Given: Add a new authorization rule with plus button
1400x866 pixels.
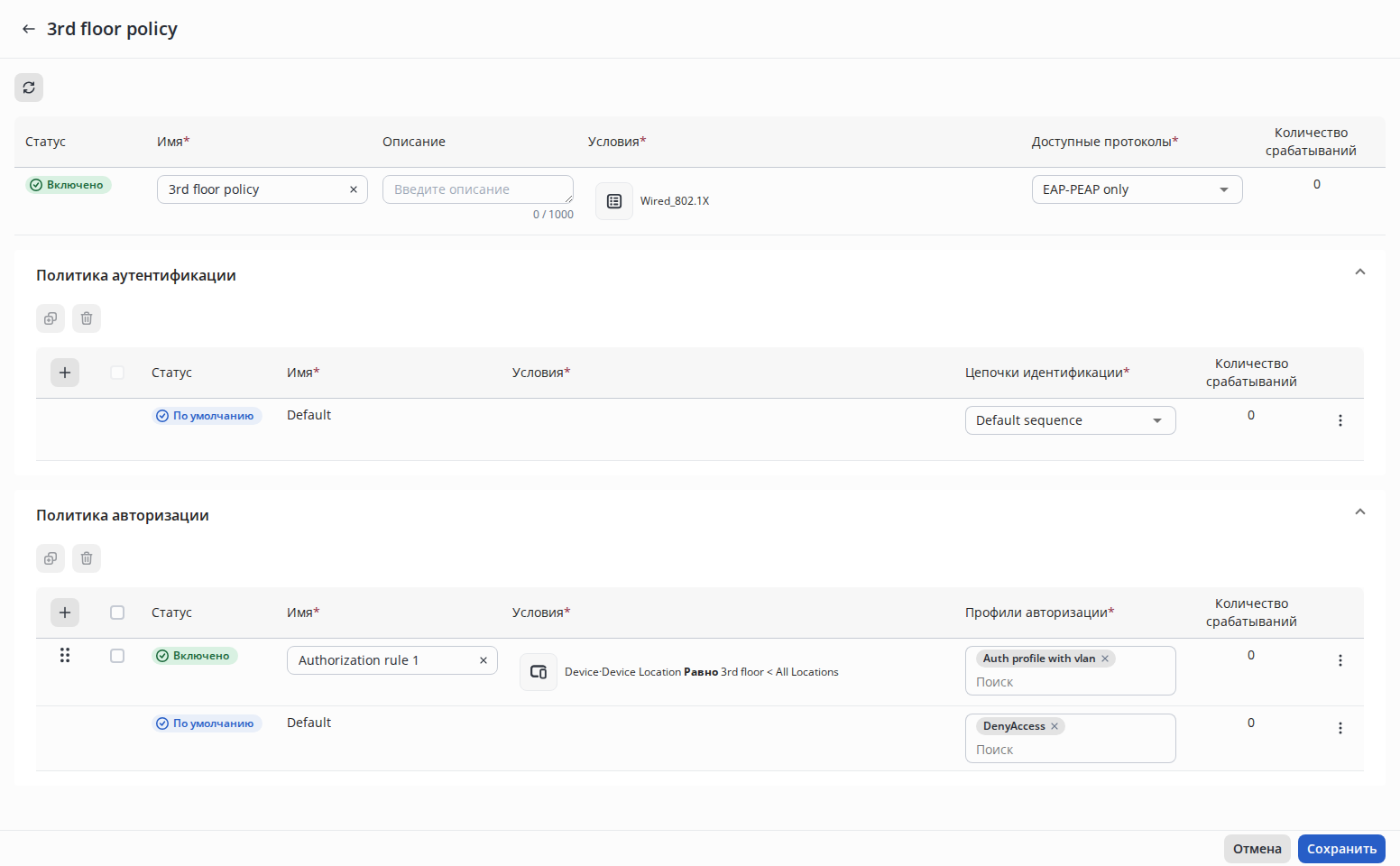Looking at the screenshot, I should pyautogui.click(x=65, y=613).
